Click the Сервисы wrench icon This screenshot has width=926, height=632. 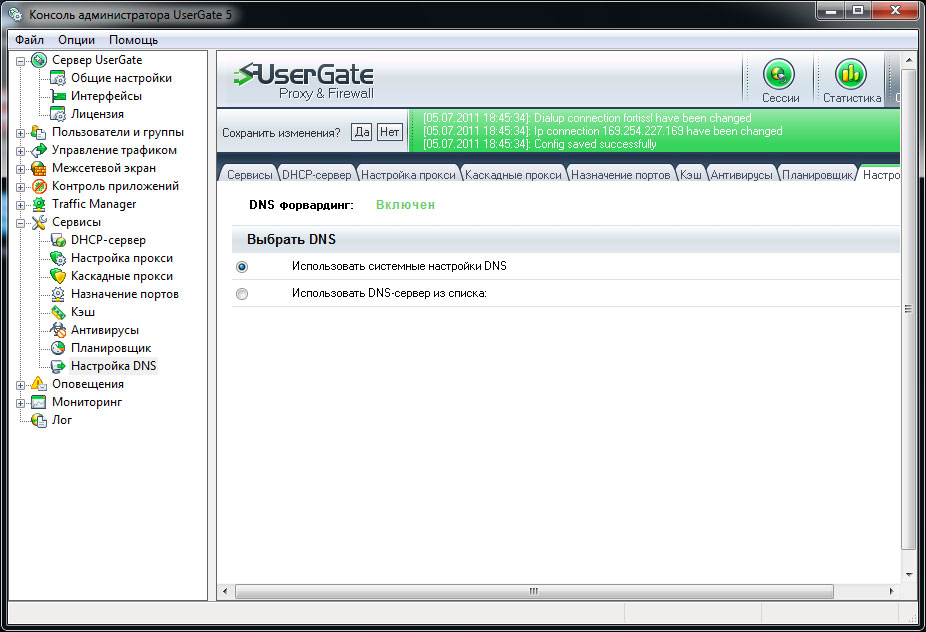38,222
